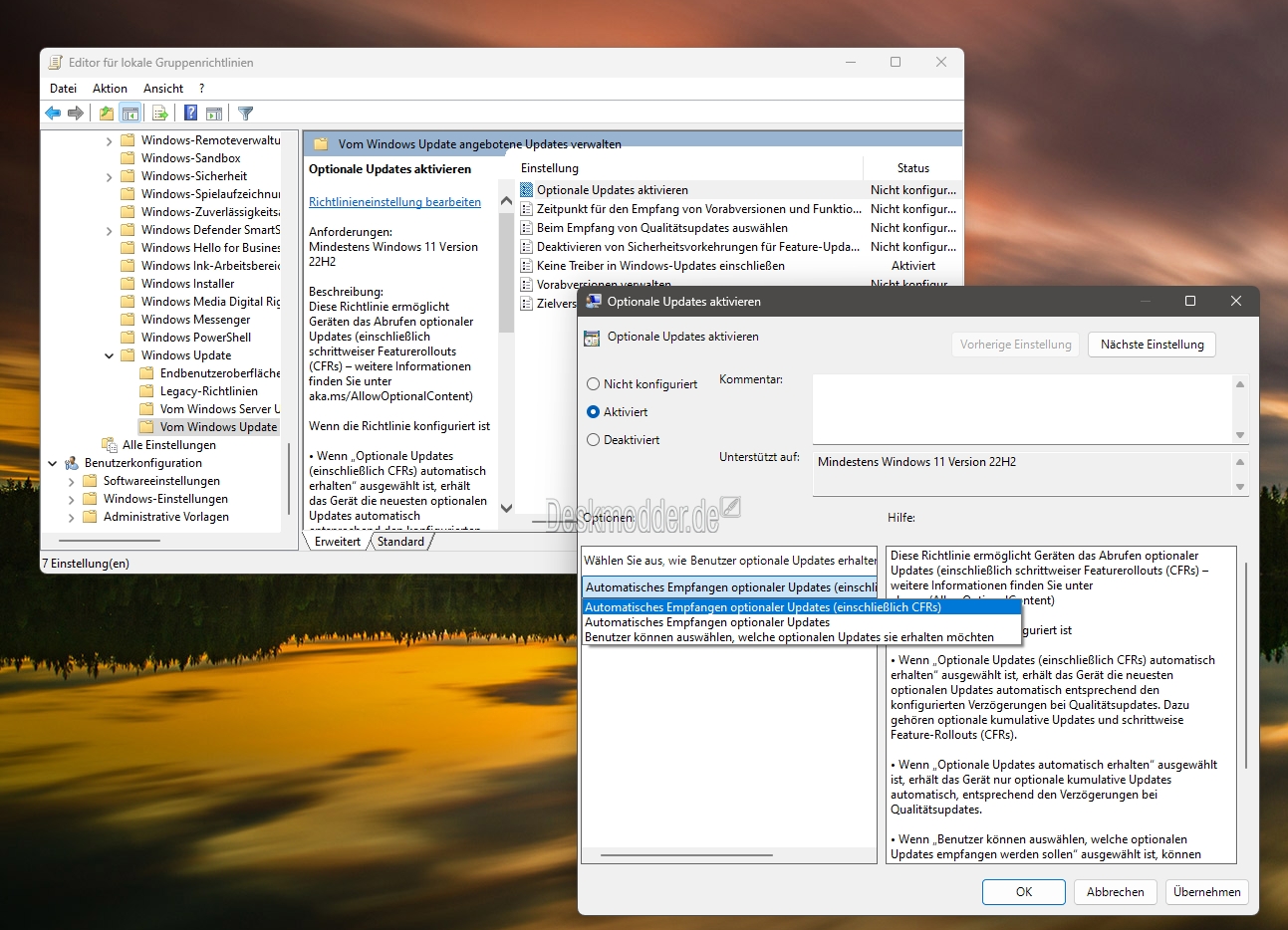Expand the Windows Defender SmartScreen node
Image resolution: width=1288 pixels, height=930 pixels.
(x=109, y=231)
